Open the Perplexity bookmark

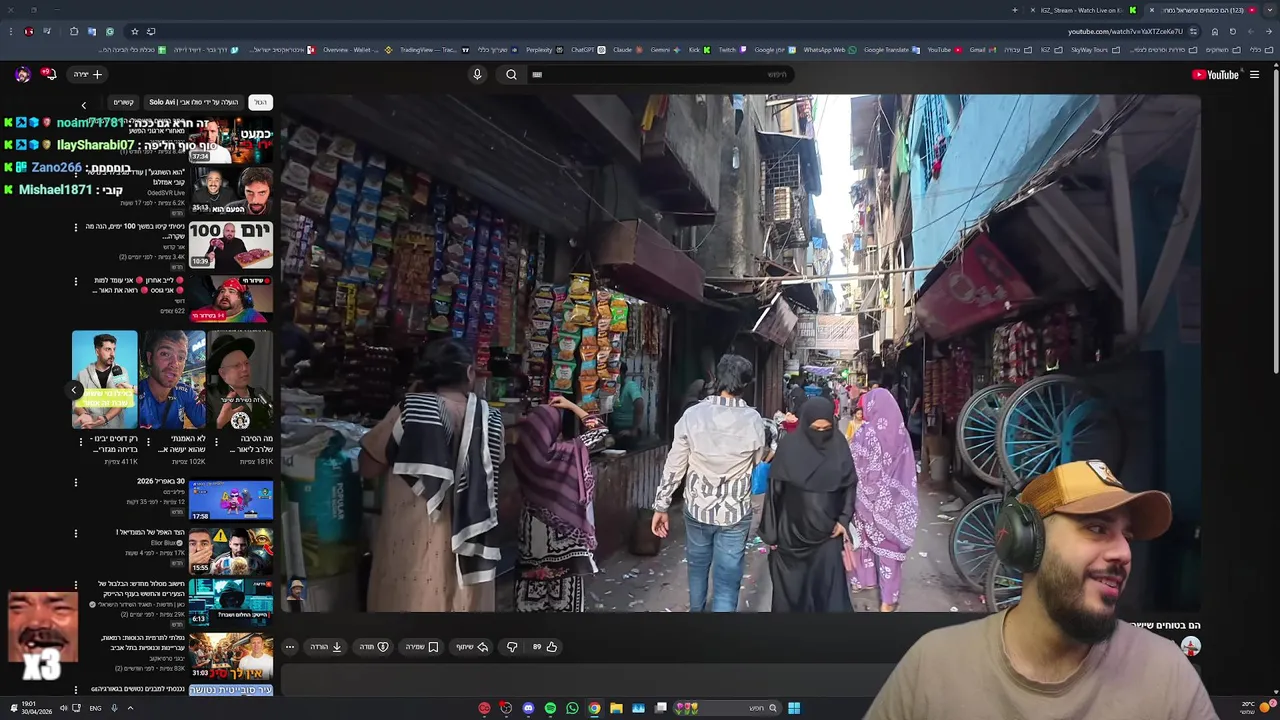(543, 49)
